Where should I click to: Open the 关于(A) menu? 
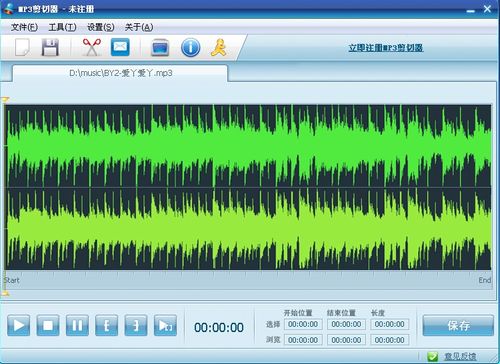(x=139, y=27)
